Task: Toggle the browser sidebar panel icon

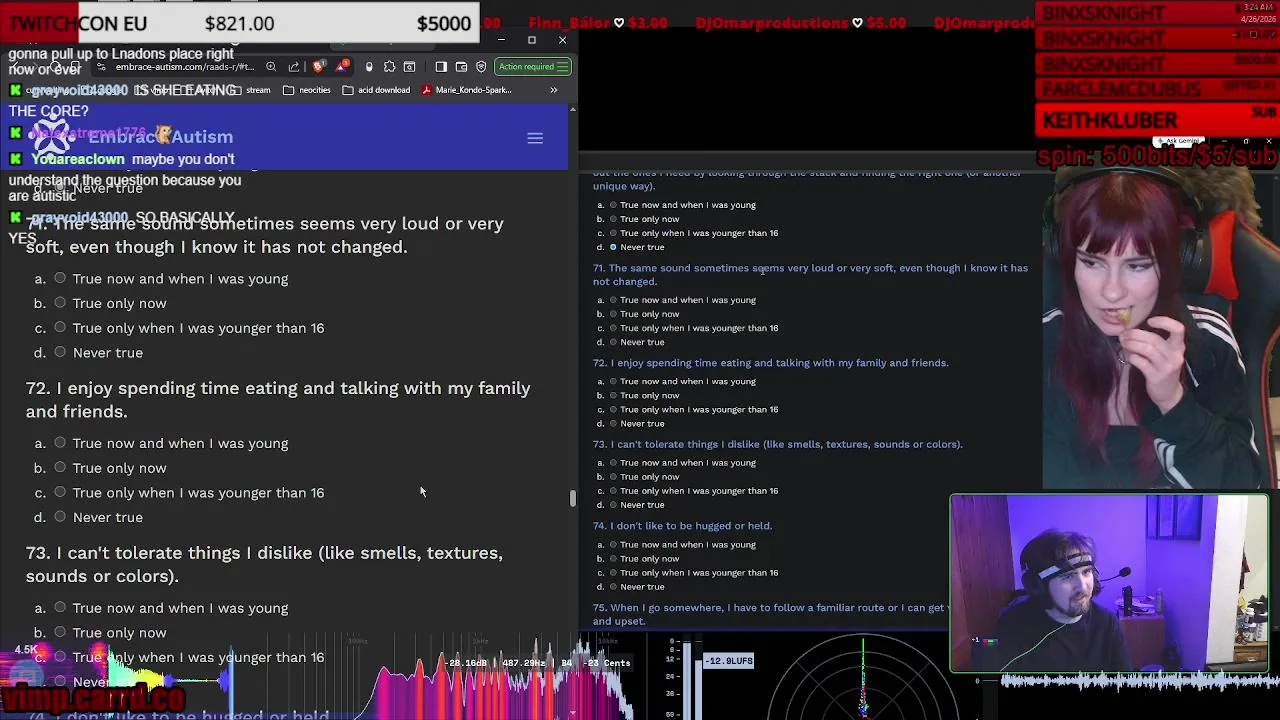Action: point(441,67)
